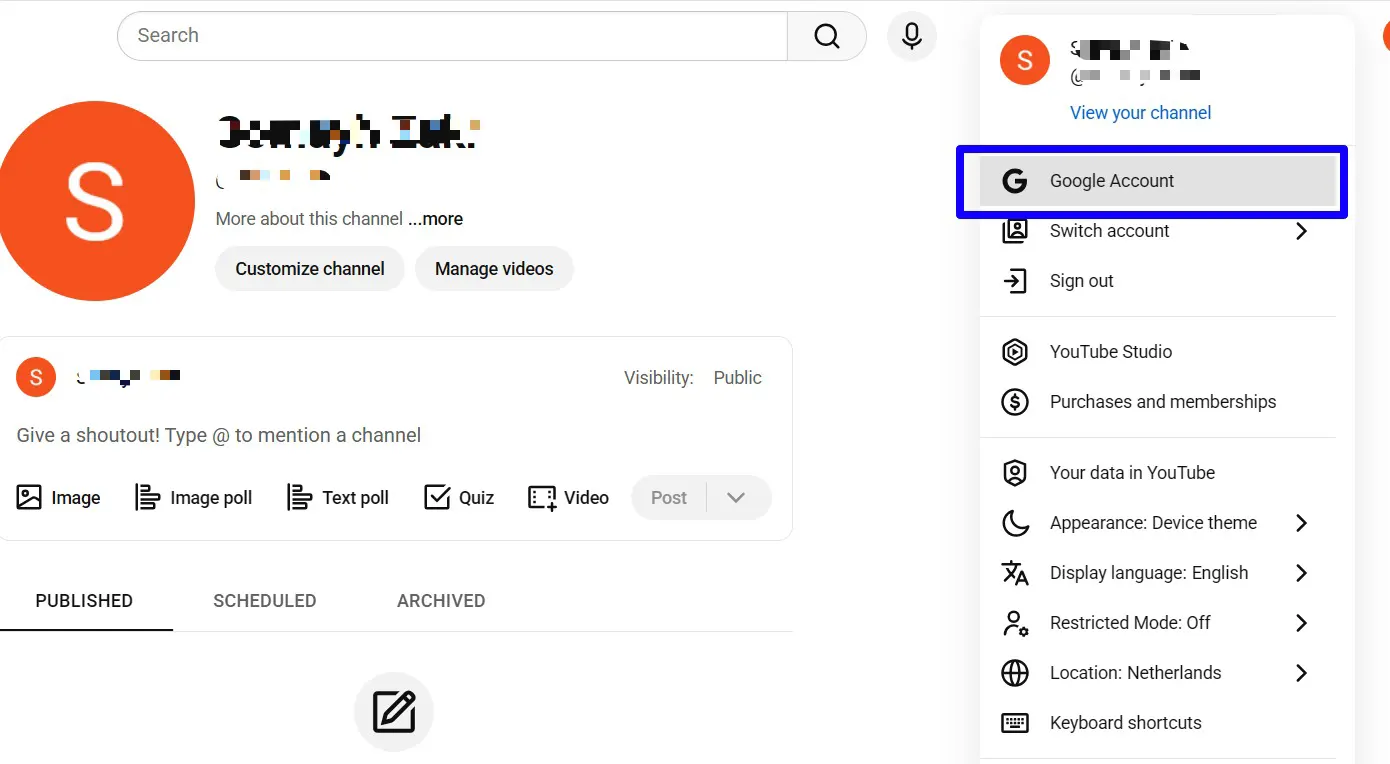
Task: Click the Customize channel button
Action: coord(310,269)
